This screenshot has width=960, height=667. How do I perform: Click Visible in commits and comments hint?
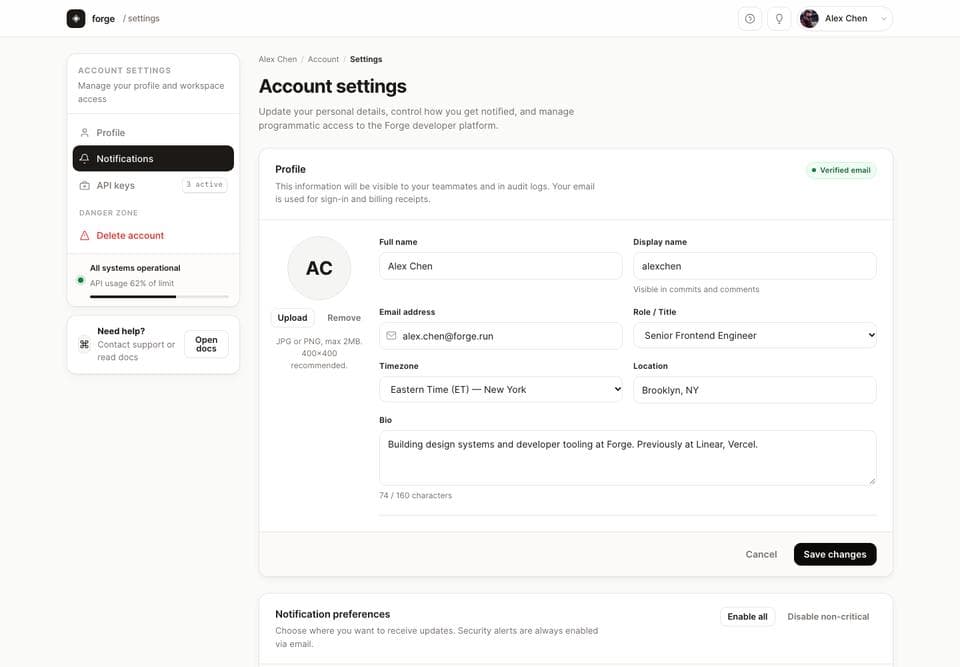(696, 289)
